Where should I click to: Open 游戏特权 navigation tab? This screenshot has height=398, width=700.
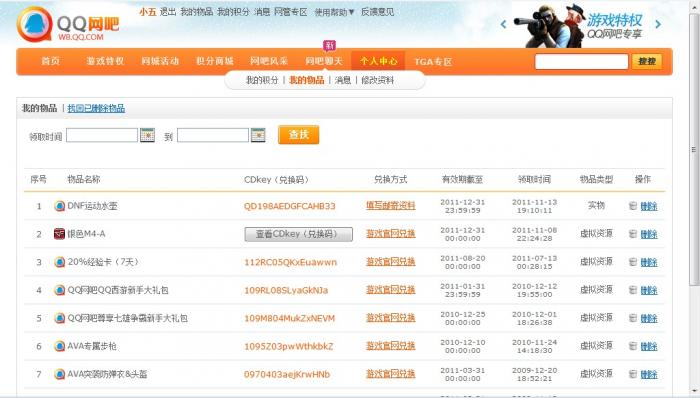click(105, 61)
